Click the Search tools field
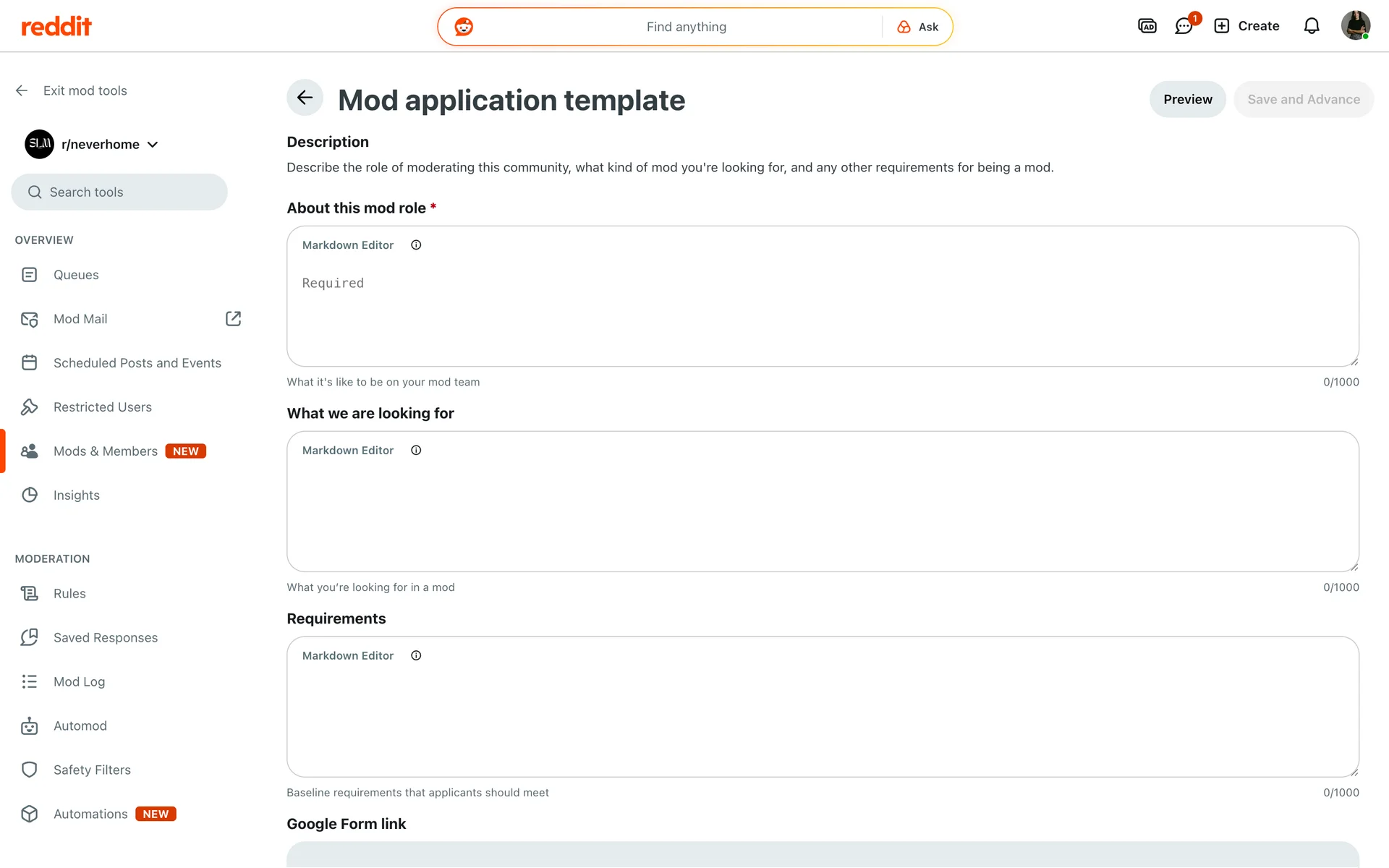Image resolution: width=1389 pixels, height=868 pixels. (119, 192)
